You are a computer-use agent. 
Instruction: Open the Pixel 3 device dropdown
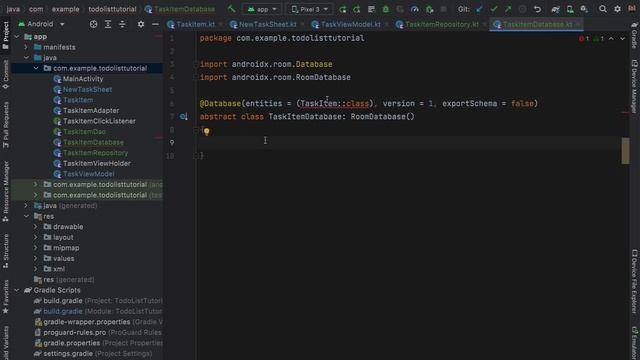click(x=309, y=9)
